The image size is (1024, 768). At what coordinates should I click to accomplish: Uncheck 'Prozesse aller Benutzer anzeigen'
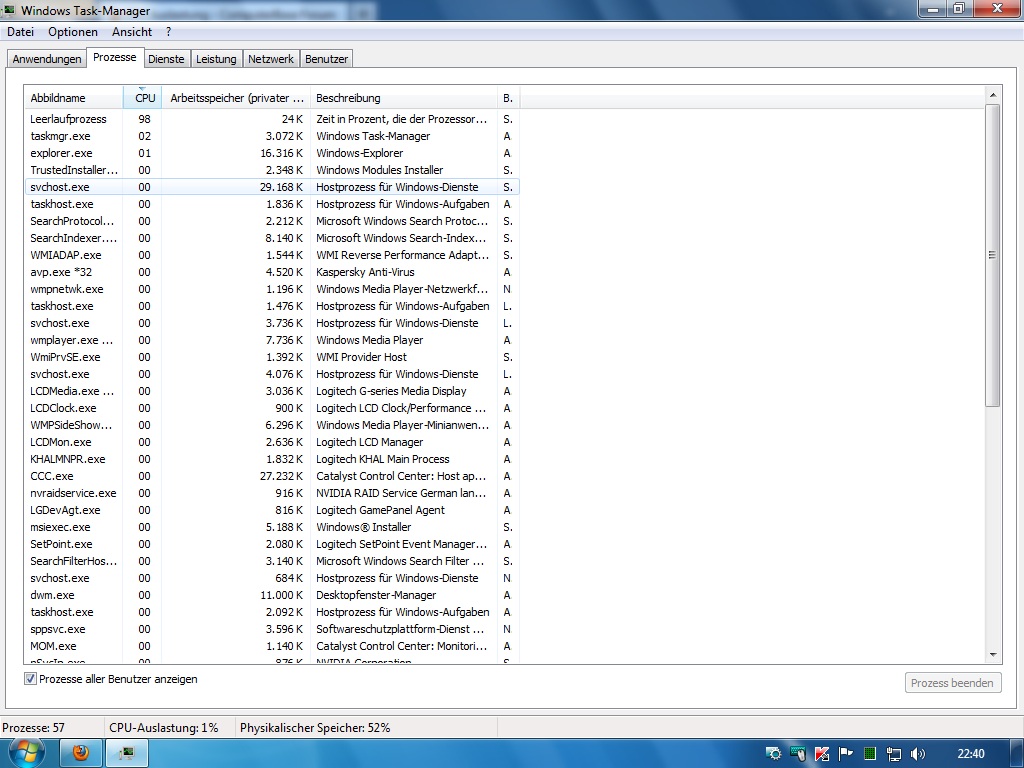[x=30, y=679]
